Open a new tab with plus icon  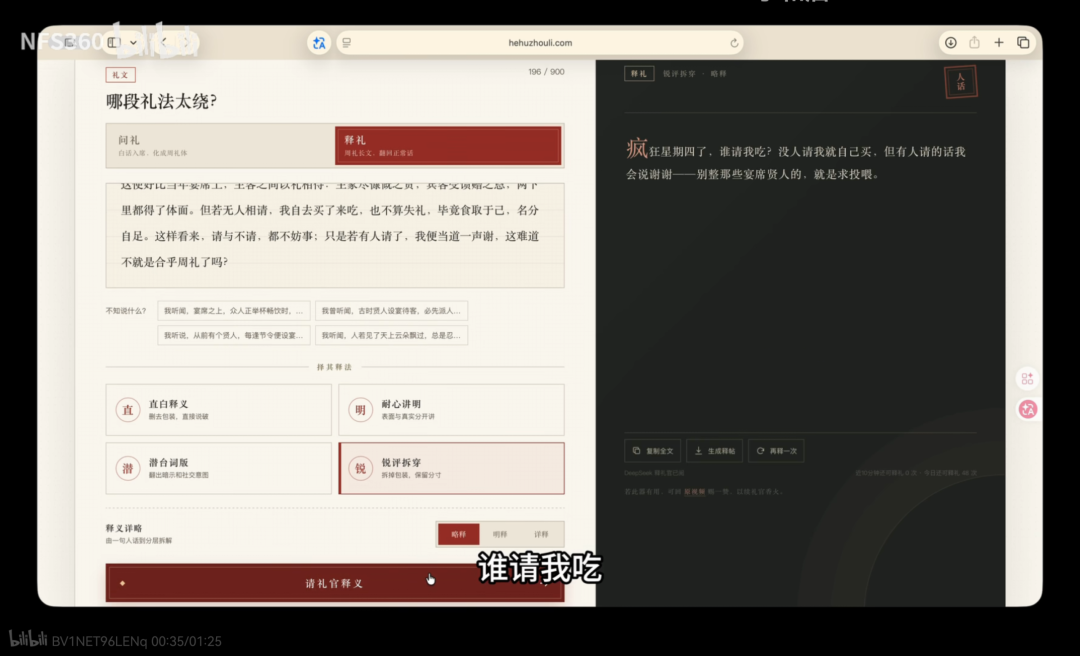(x=999, y=43)
